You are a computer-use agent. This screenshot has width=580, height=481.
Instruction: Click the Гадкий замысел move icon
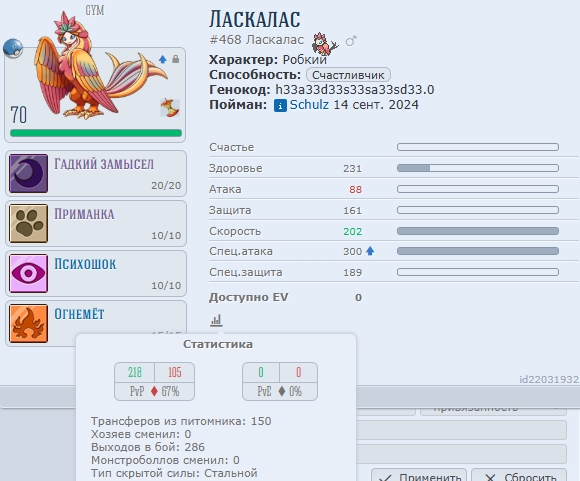point(28,174)
